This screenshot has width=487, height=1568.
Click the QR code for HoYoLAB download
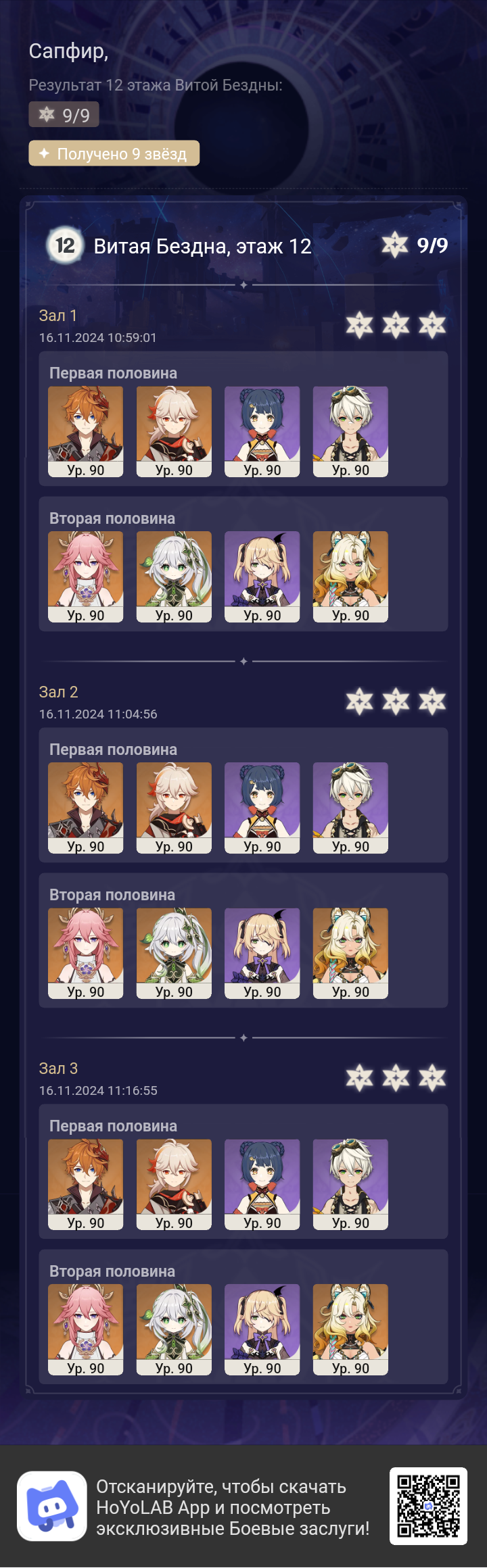click(428, 1506)
